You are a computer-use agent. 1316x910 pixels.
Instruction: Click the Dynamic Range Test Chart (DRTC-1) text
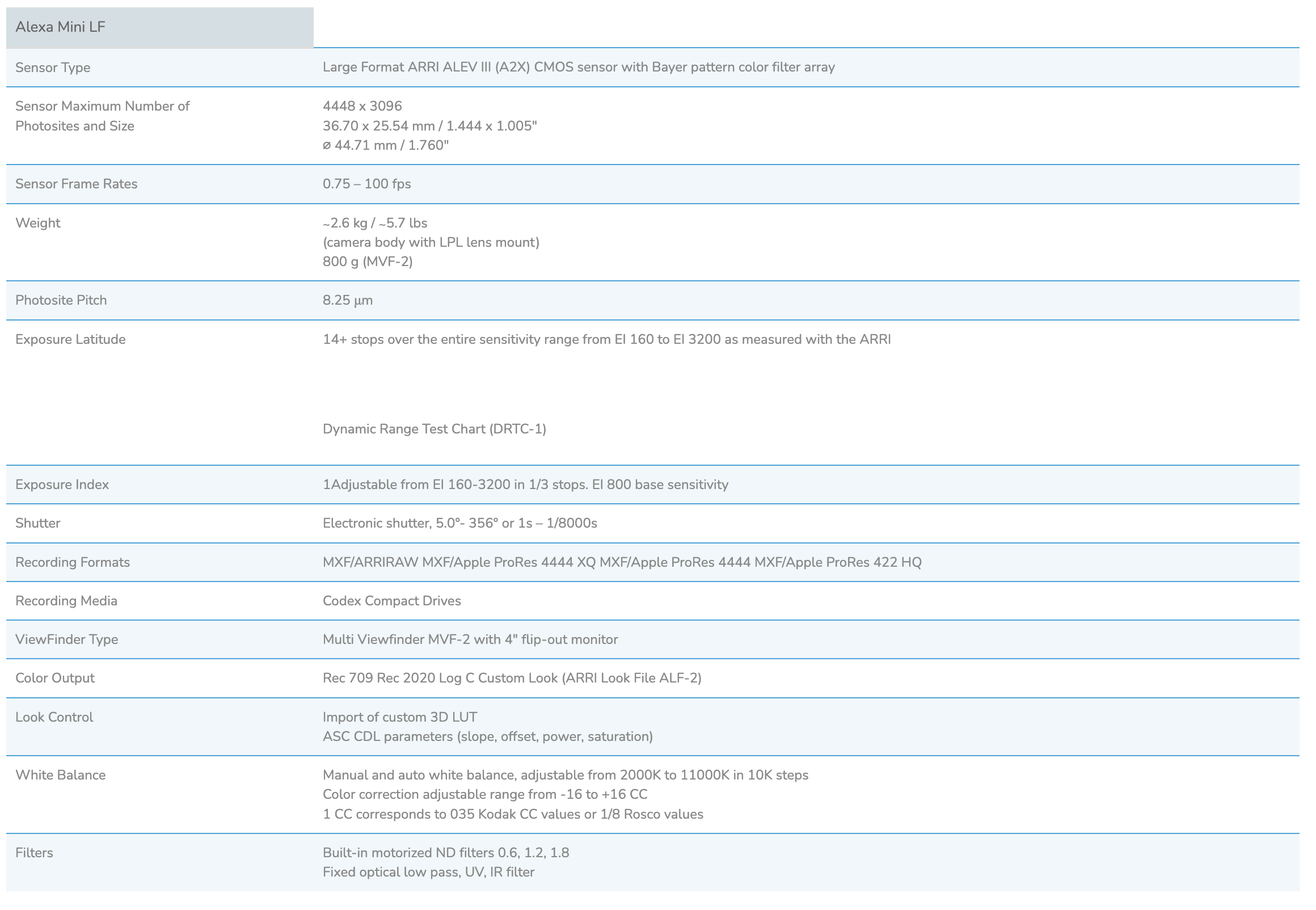(435, 429)
